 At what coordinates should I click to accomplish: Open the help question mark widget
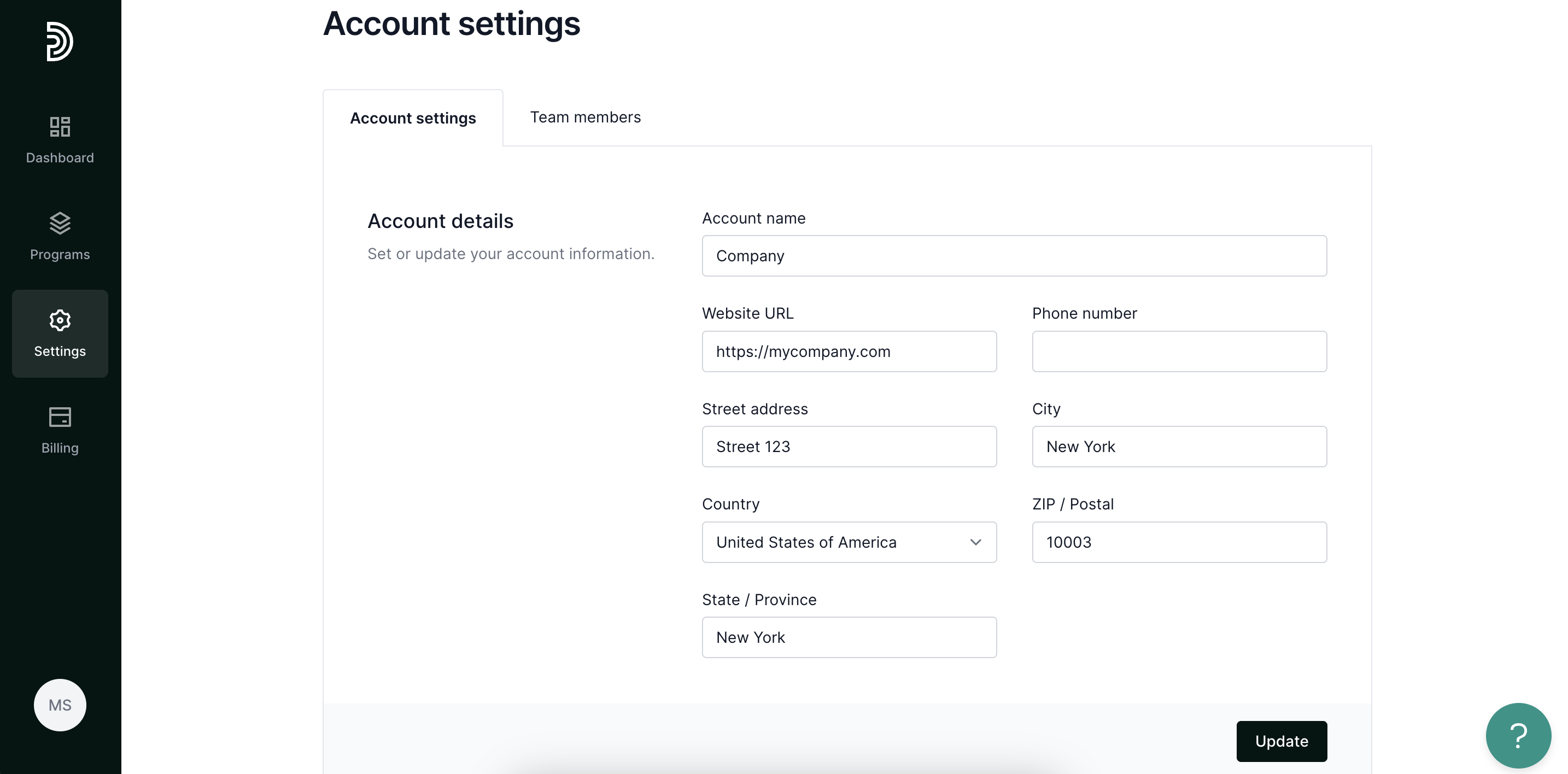point(1518,736)
